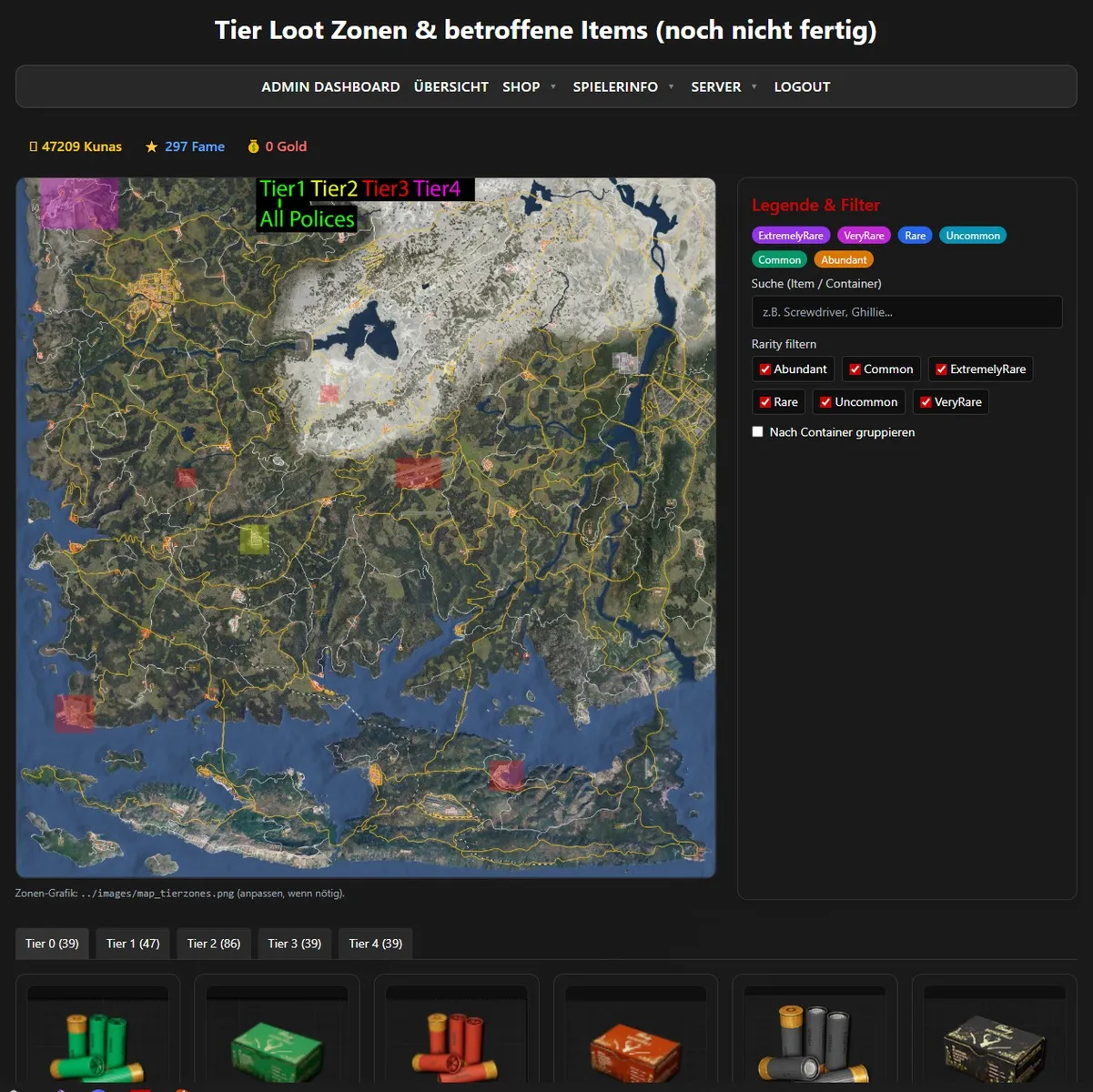Click the yellow Fame star icon
The height and width of the screenshot is (1092, 1093).
[x=151, y=147]
